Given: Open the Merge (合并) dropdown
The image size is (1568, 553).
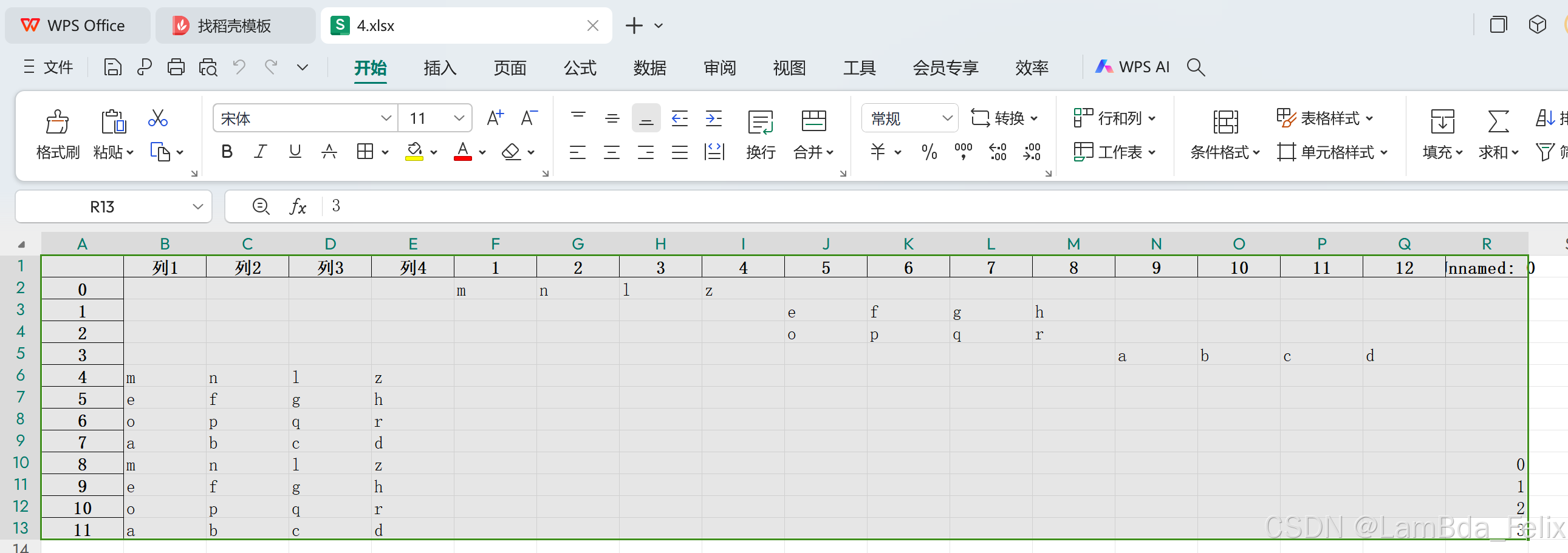Looking at the screenshot, I should coord(814,152).
